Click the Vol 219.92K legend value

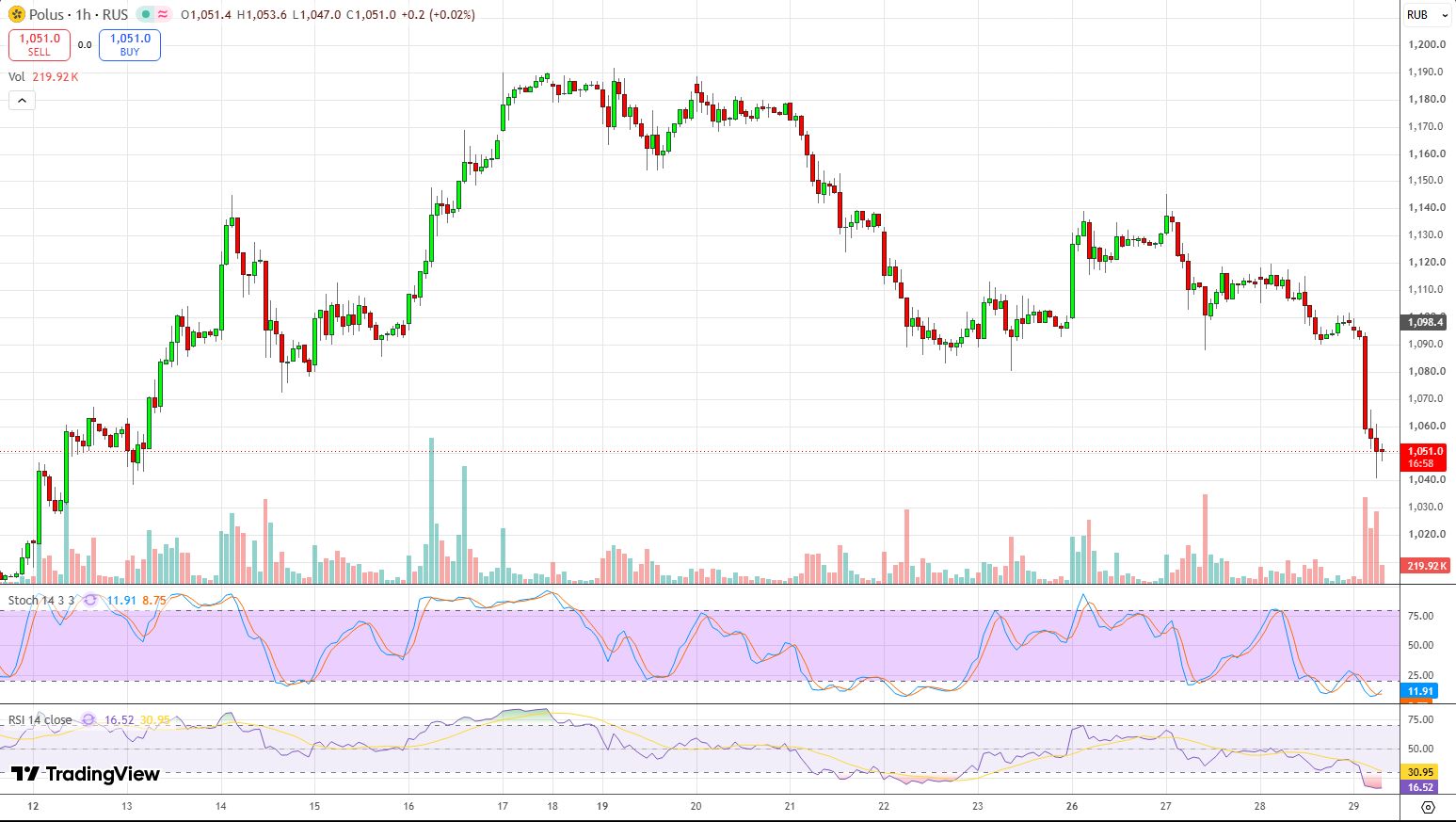pos(55,76)
